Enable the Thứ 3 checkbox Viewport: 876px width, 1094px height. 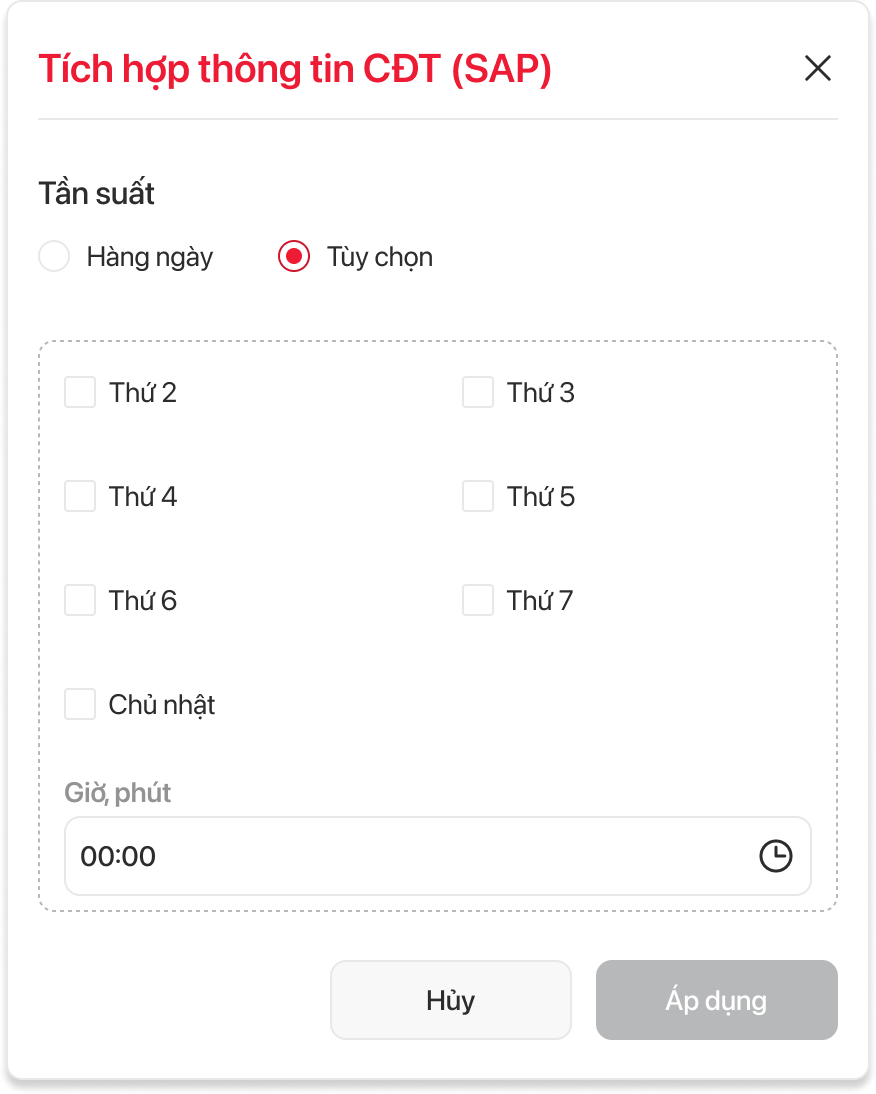point(478,392)
